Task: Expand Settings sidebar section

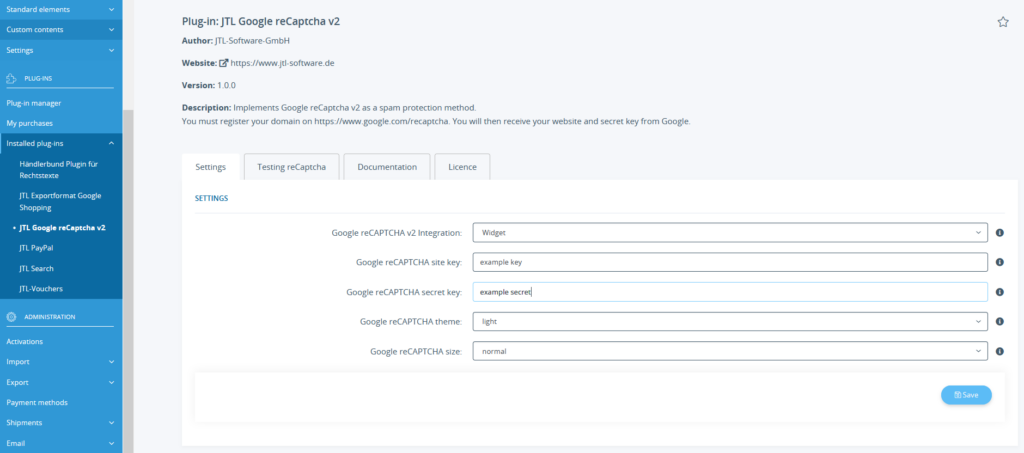Action: coord(61,50)
